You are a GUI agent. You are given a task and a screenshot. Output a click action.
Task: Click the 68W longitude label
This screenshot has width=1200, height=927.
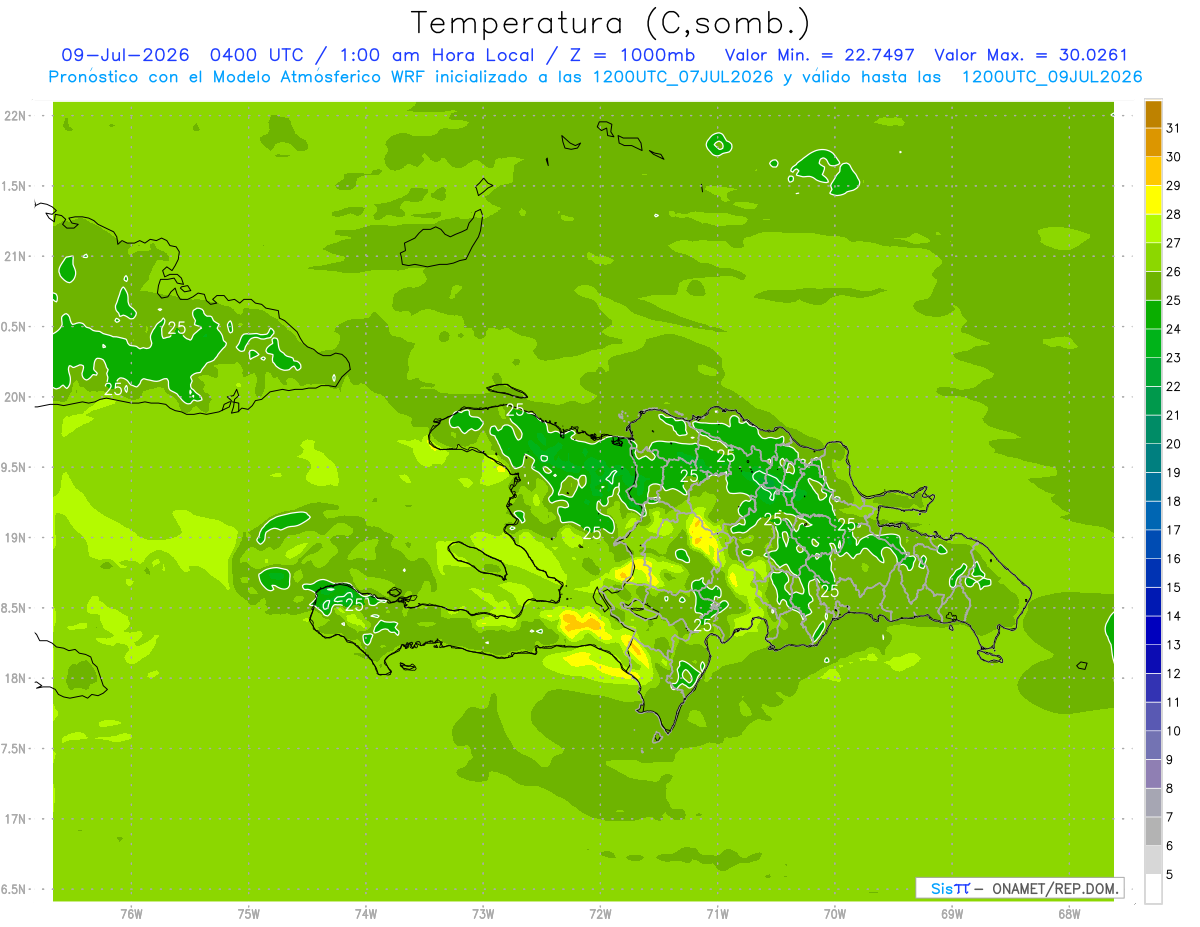[x=1069, y=914]
